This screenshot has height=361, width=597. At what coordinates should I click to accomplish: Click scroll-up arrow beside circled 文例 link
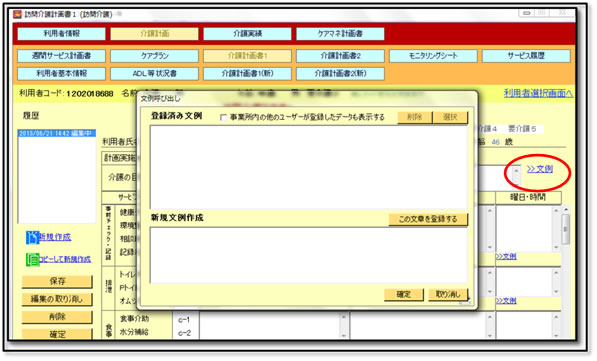coord(516,170)
